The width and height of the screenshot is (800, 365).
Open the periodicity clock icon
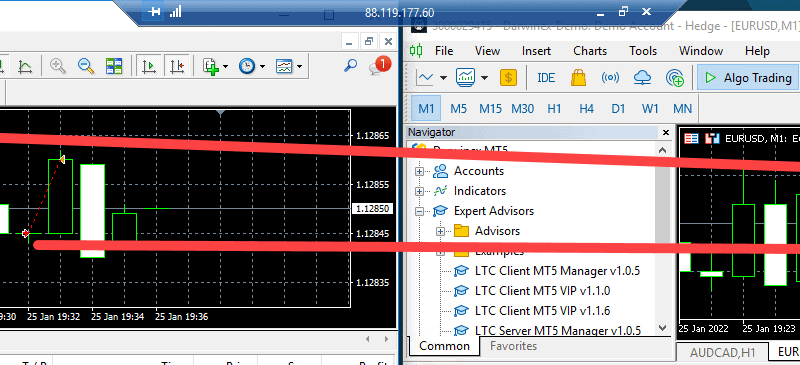247,66
